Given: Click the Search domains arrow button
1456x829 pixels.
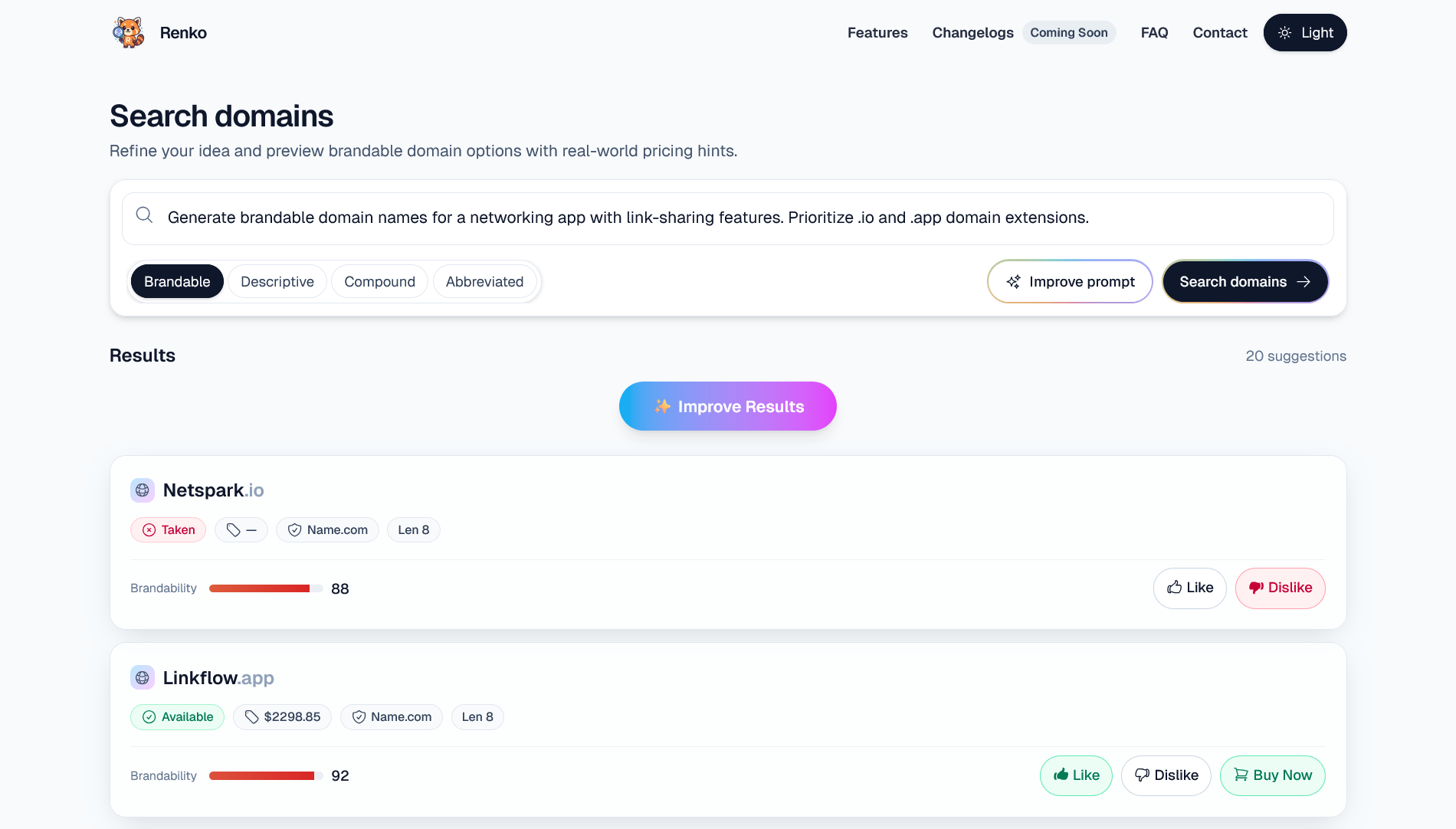Looking at the screenshot, I should 1245,282.
